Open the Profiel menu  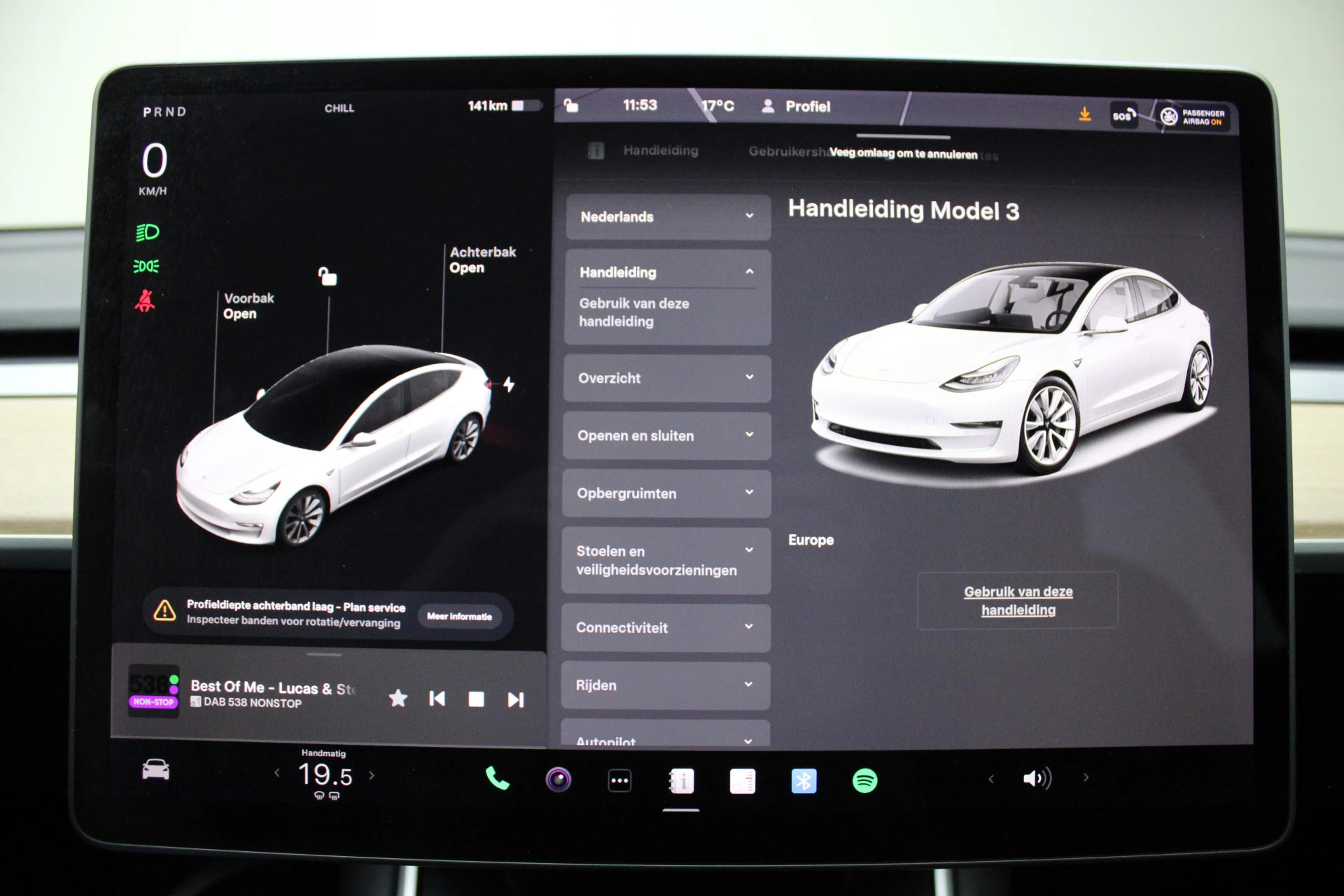(797, 106)
